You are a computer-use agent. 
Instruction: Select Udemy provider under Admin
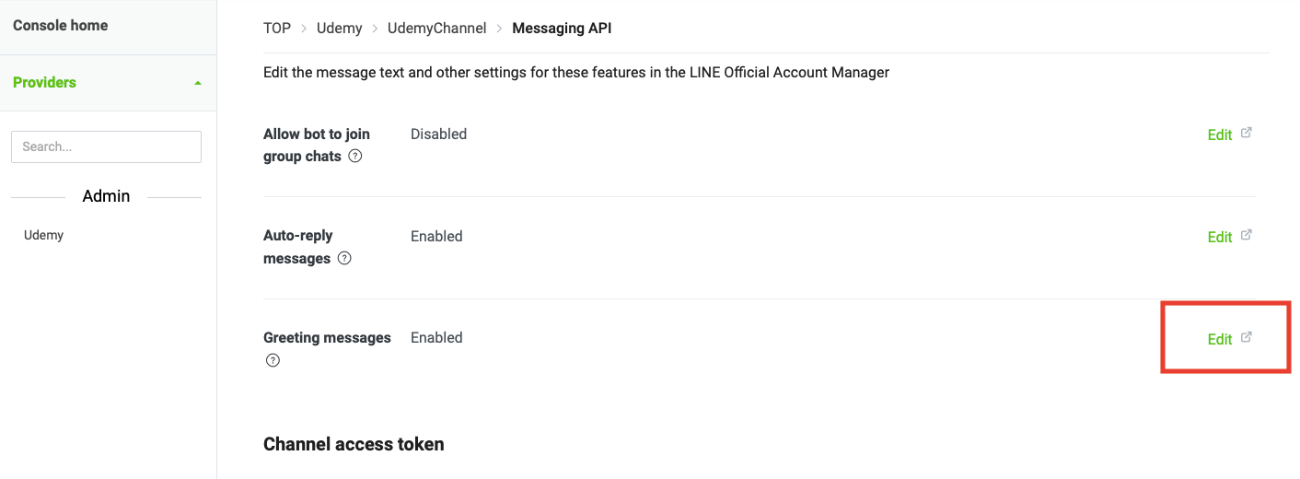44,235
